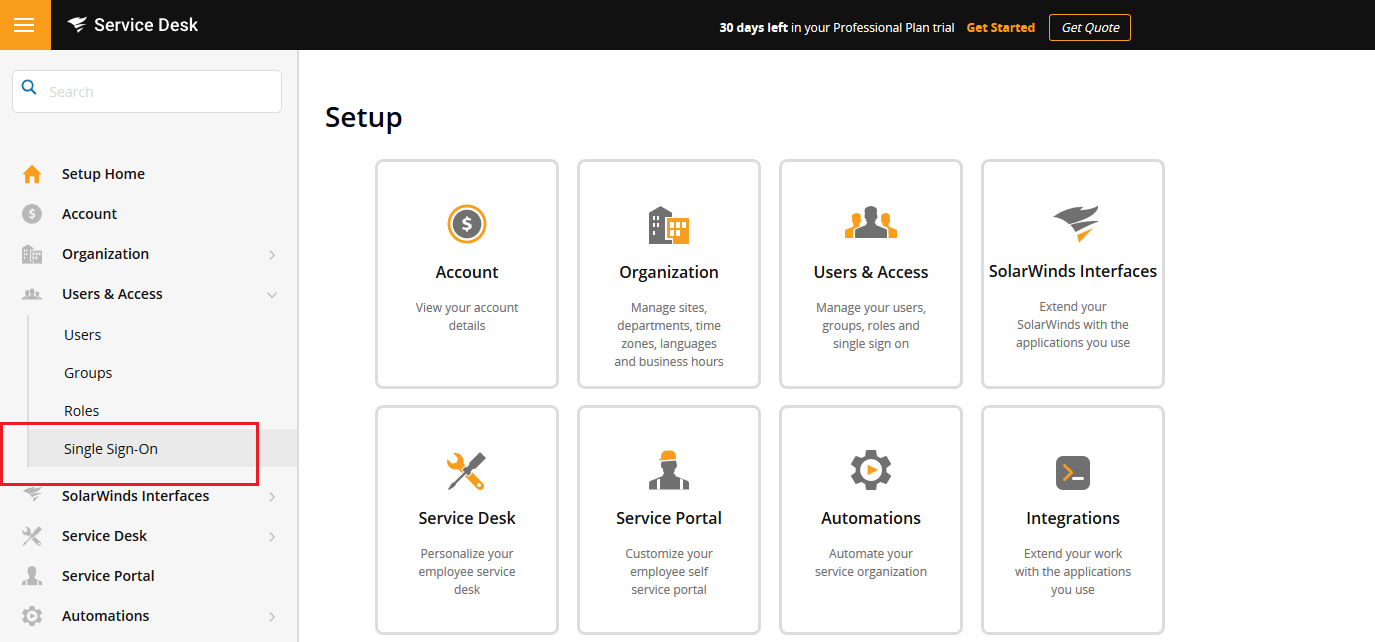Click the Service Desk tools icon in sidebar

pyautogui.click(x=32, y=536)
